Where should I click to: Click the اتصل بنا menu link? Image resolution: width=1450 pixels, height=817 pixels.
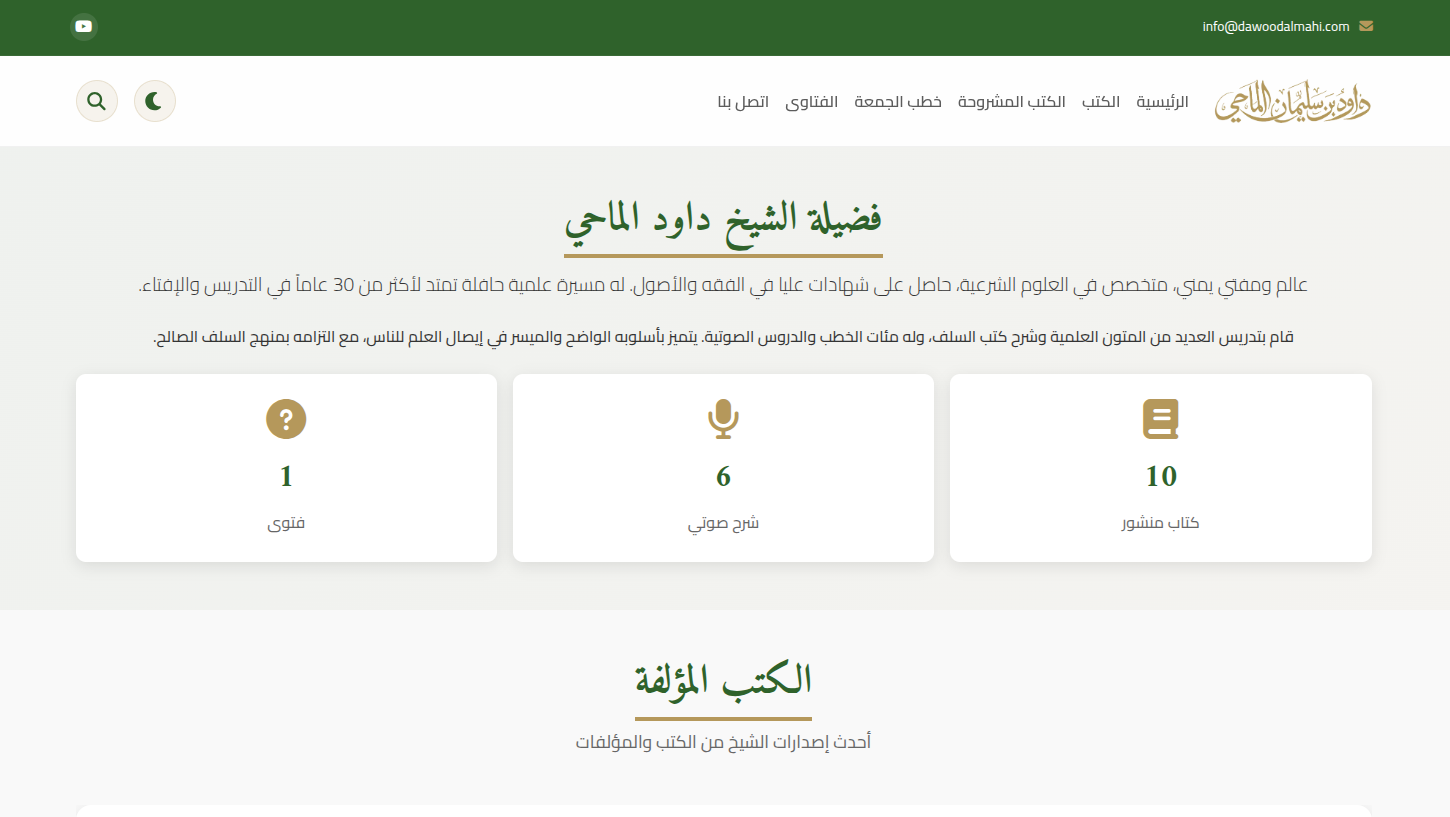coord(743,102)
